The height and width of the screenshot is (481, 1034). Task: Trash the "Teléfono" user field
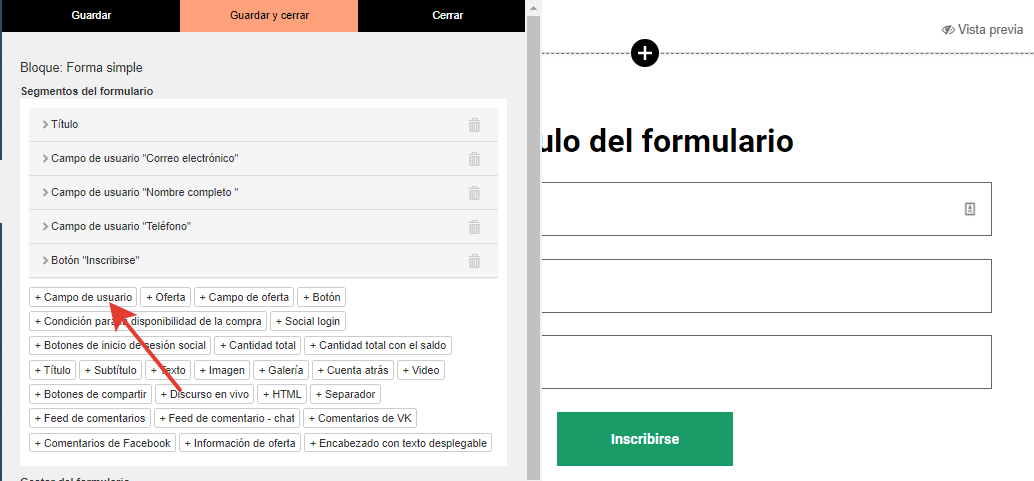pyautogui.click(x=474, y=227)
